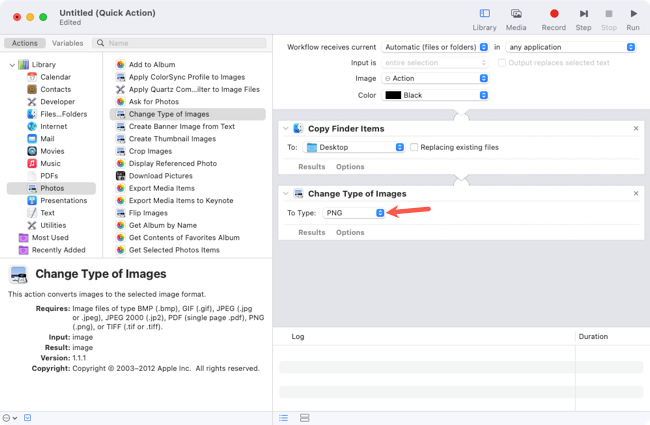Image resolution: width=650 pixels, height=425 pixels.
Task: Switch to the Variables tab
Action: point(68,43)
